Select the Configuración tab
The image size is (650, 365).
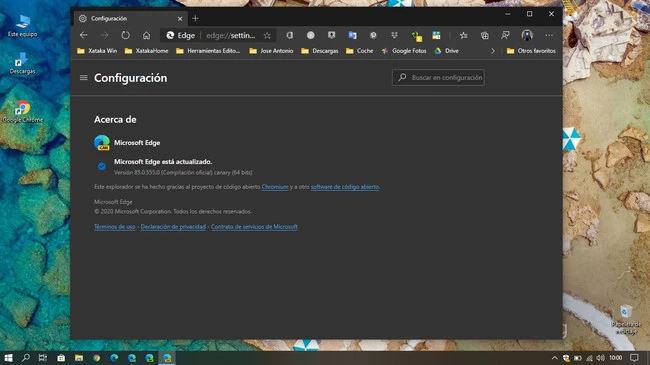click(131, 18)
